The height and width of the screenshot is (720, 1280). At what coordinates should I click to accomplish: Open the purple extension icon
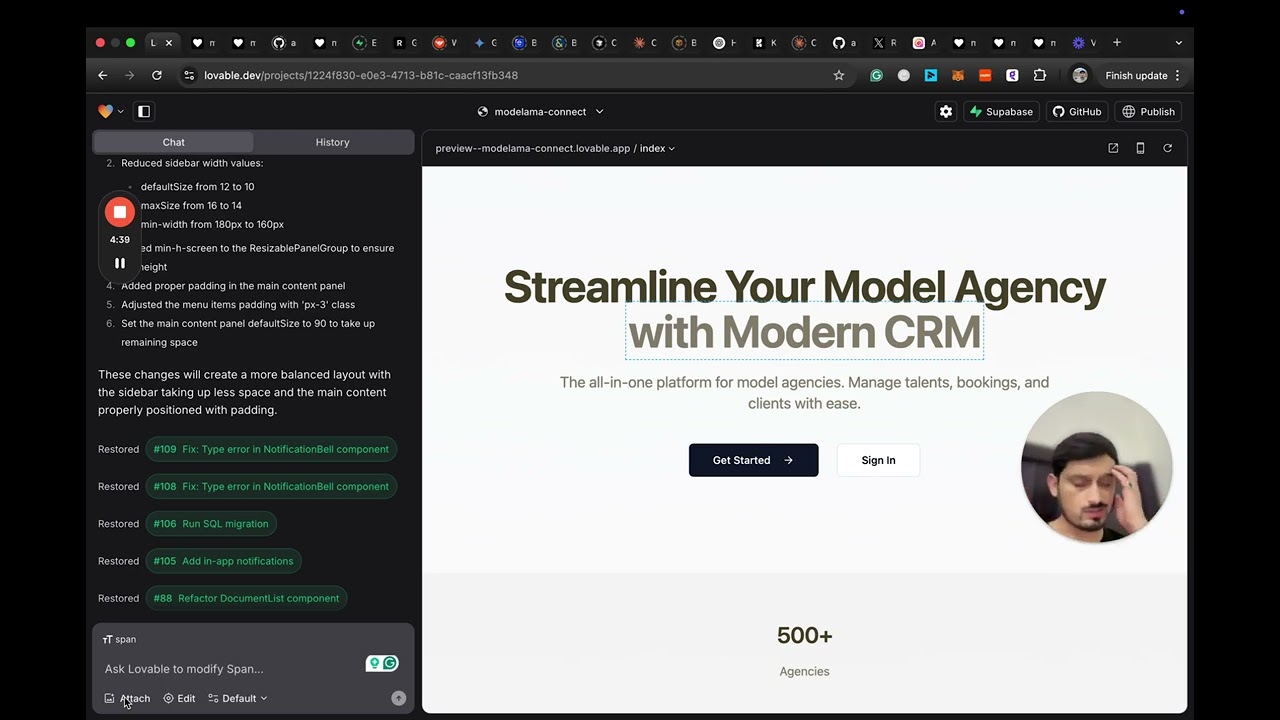[1012, 75]
